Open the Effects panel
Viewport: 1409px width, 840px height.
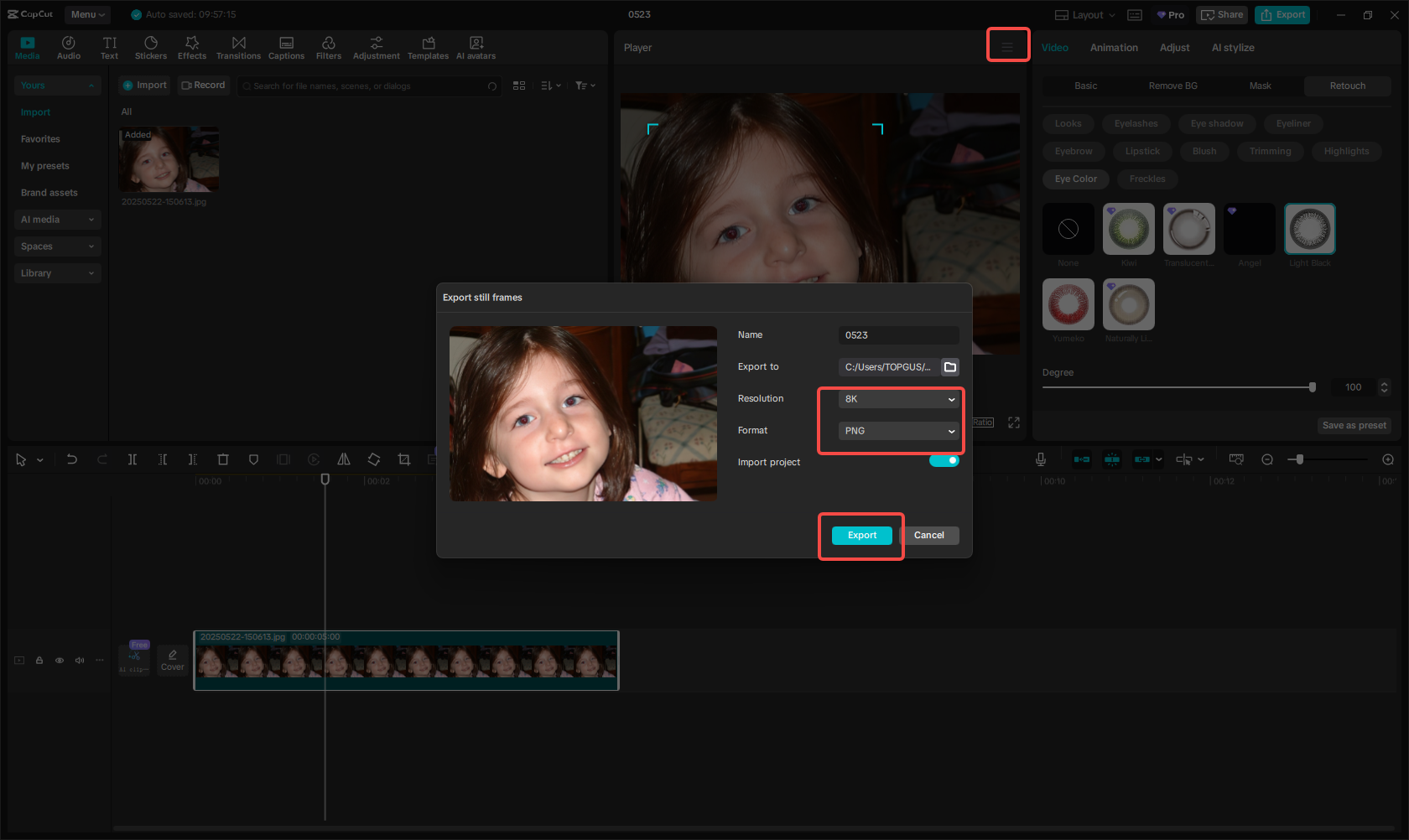click(192, 48)
